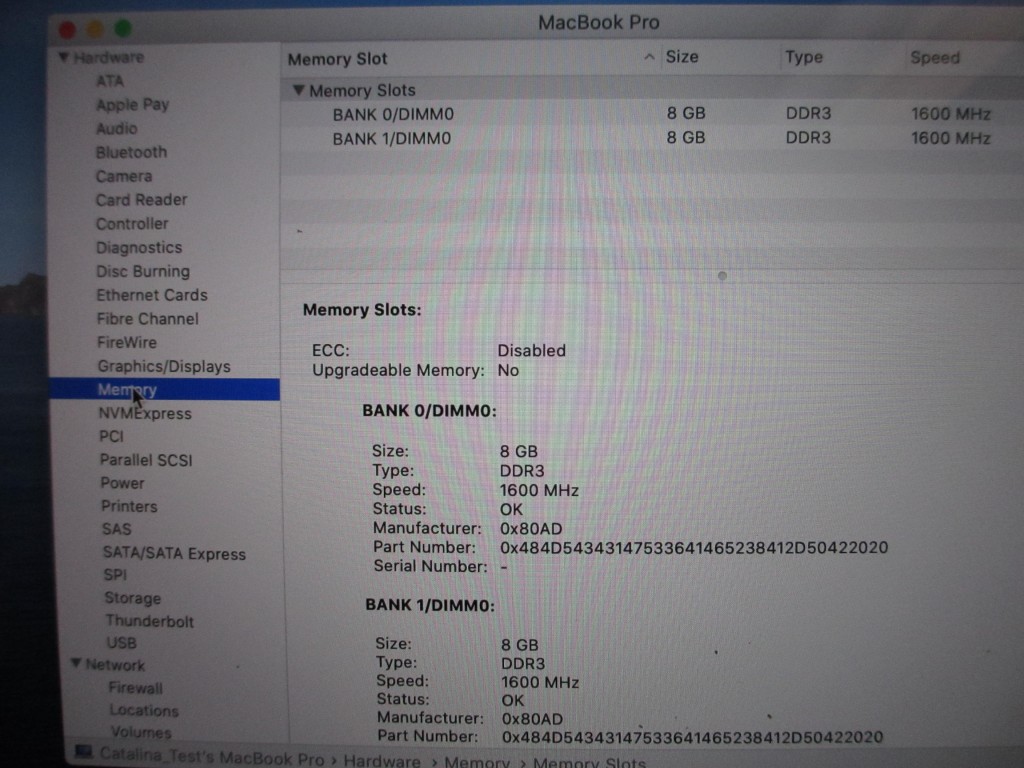Select the BANK 0/DIMM0 table row

pyautogui.click(x=652, y=114)
